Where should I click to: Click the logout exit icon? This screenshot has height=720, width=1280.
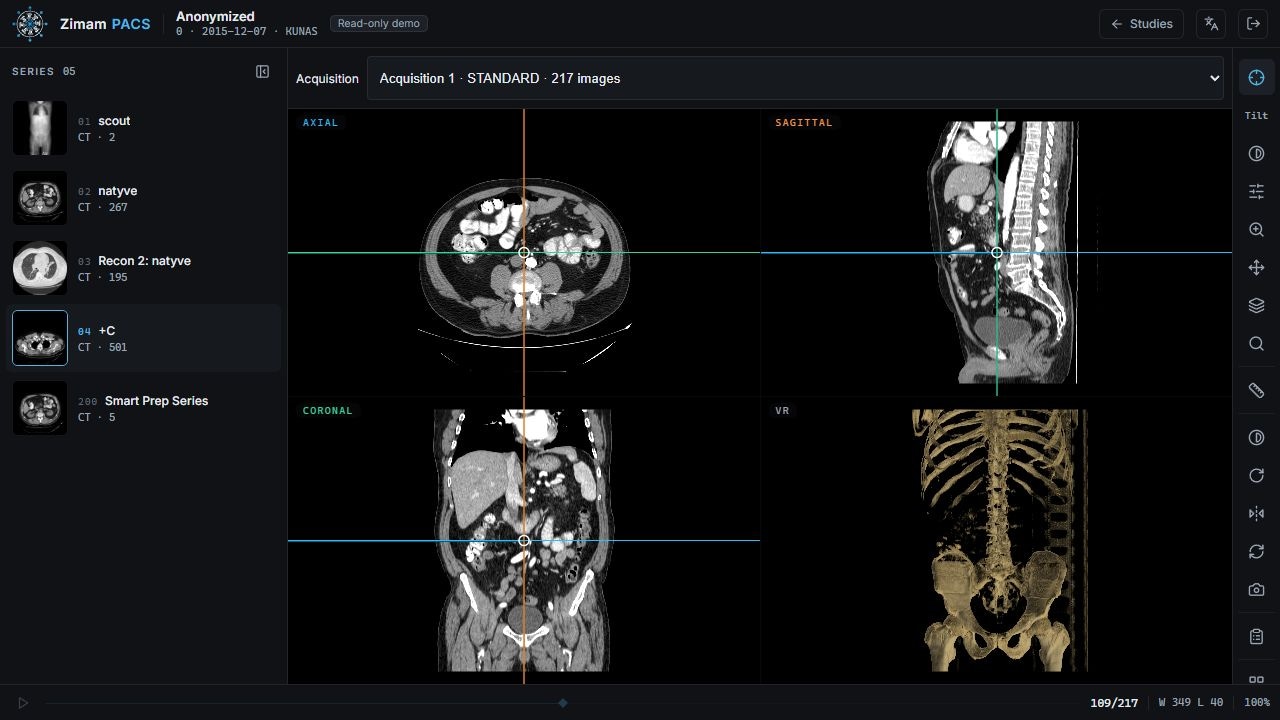(x=1253, y=24)
